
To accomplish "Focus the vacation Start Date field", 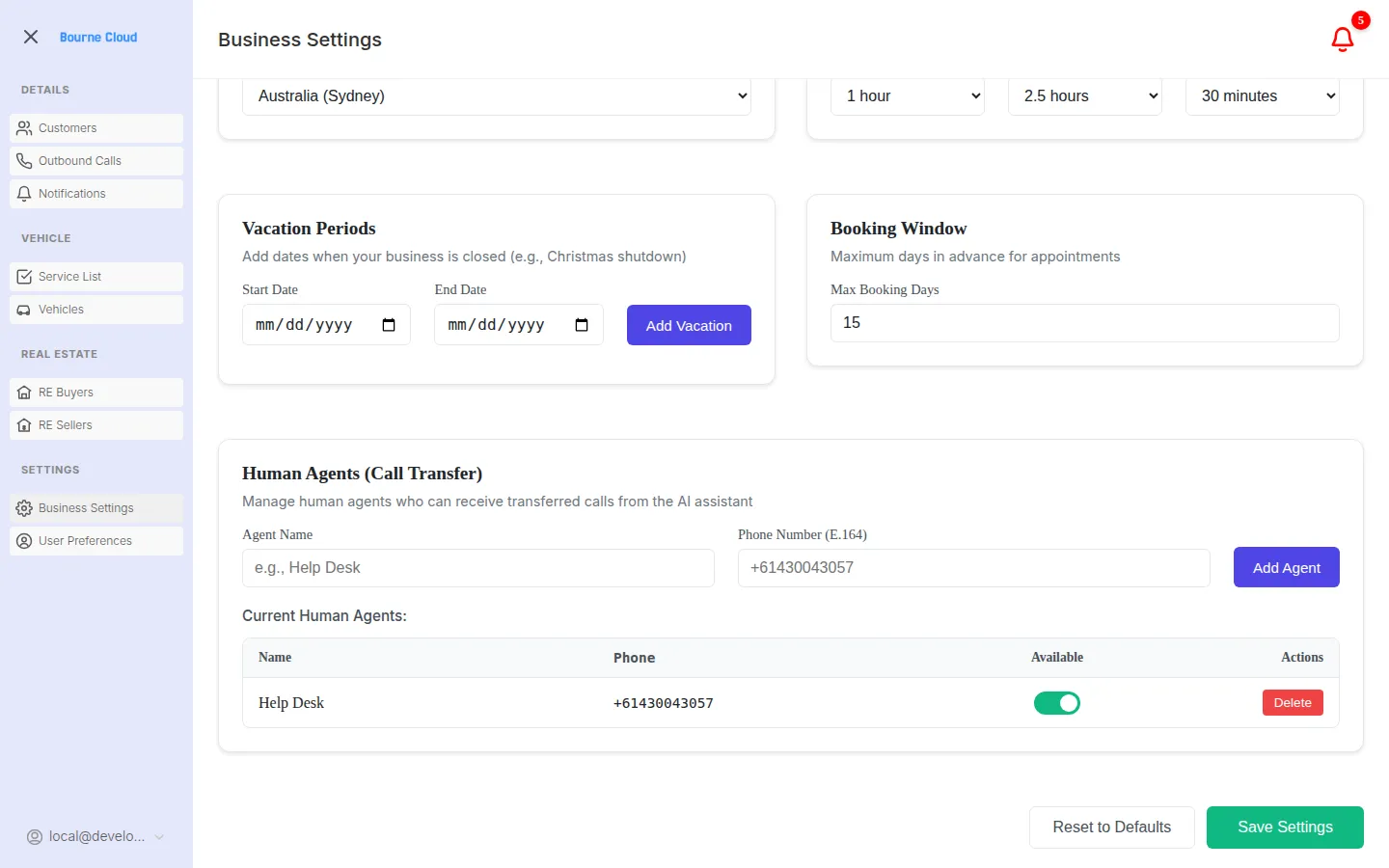I will click(326, 325).
